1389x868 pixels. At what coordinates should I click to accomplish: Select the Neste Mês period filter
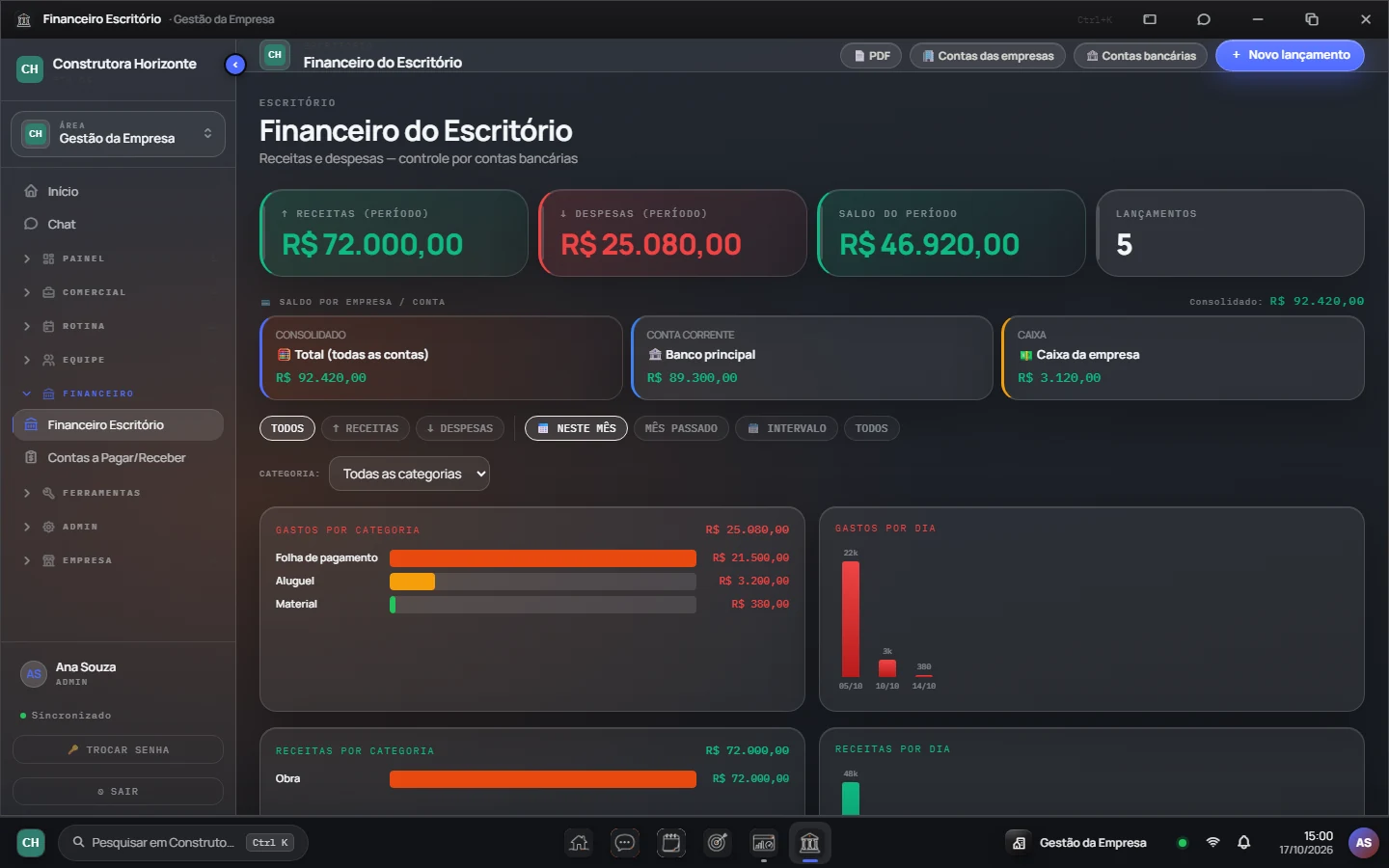pos(577,428)
